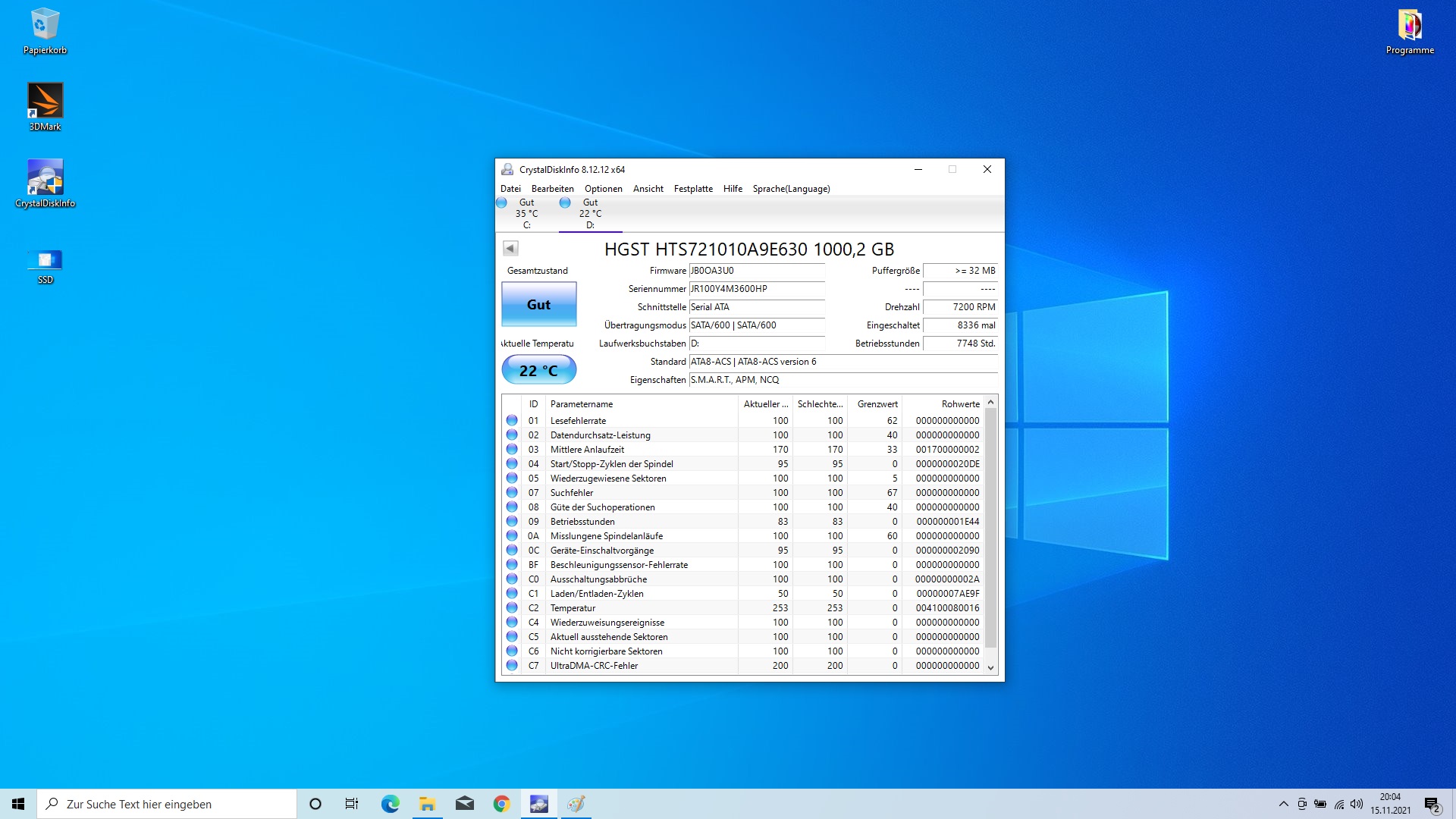The width and height of the screenshot is (1456, 819).
Task: Select the Laden/Entladen-Zyklen row
Action: coord(743,593)
